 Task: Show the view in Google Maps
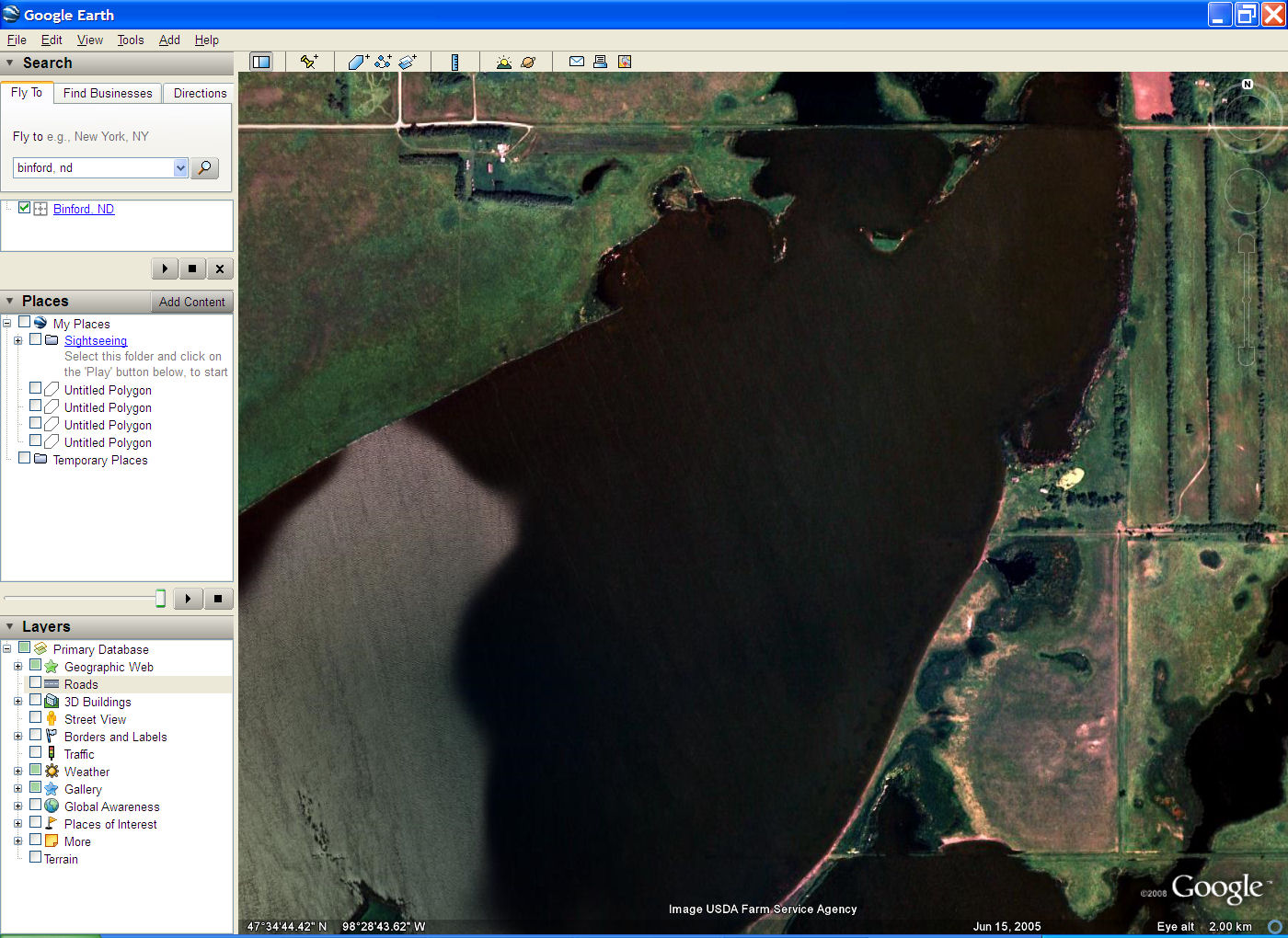(x=625, y=62)
